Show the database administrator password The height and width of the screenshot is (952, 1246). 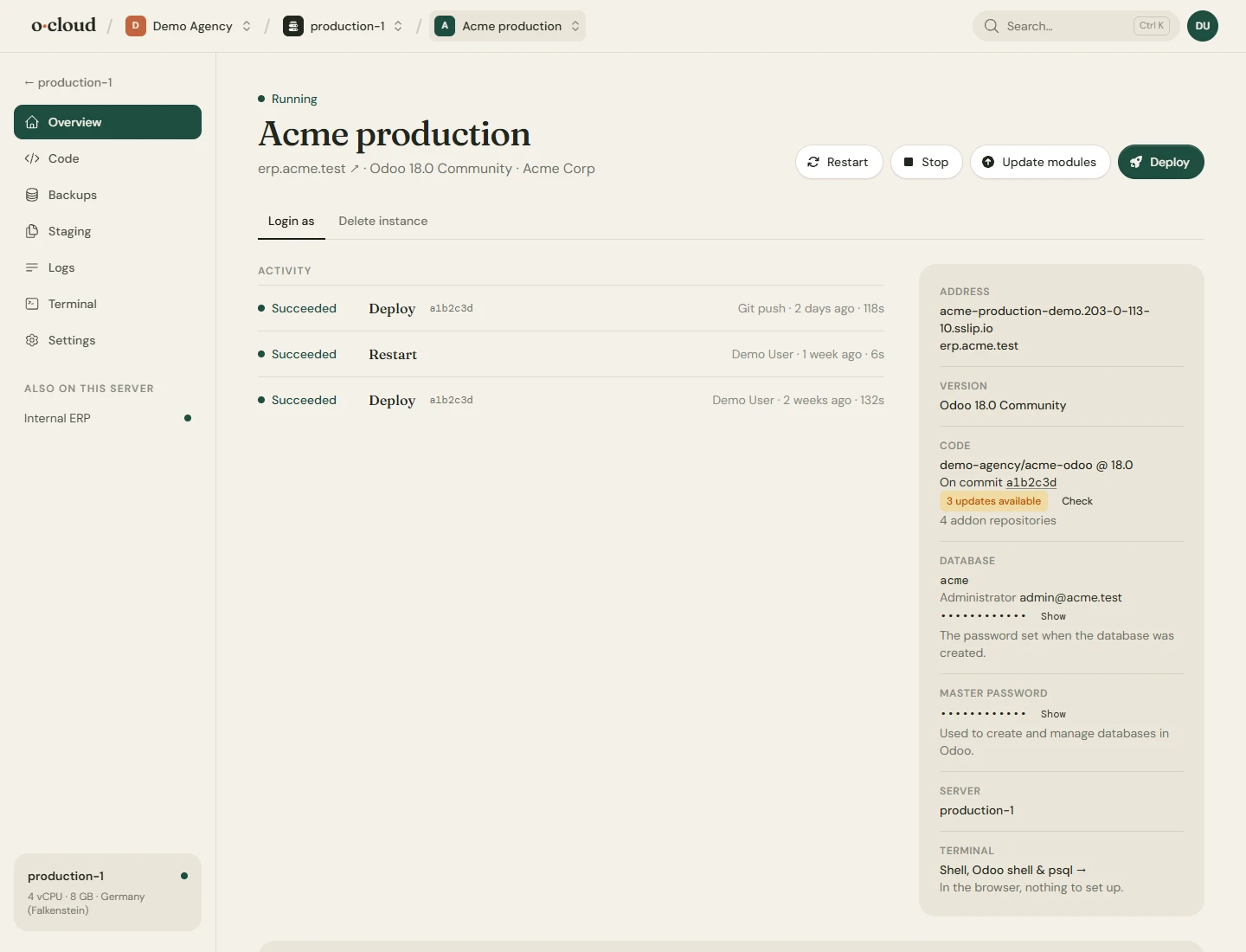[x=1053, y=616]
